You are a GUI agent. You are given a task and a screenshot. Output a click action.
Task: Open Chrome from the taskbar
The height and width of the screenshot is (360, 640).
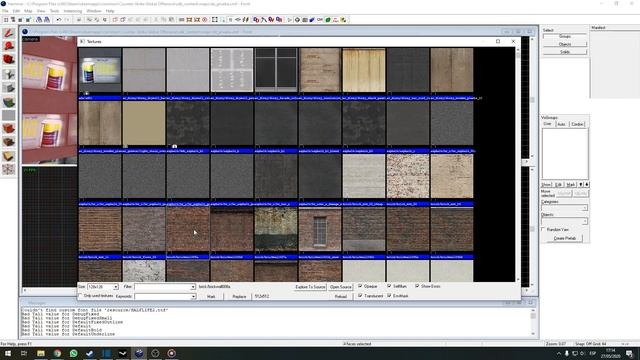coord(57,353)
